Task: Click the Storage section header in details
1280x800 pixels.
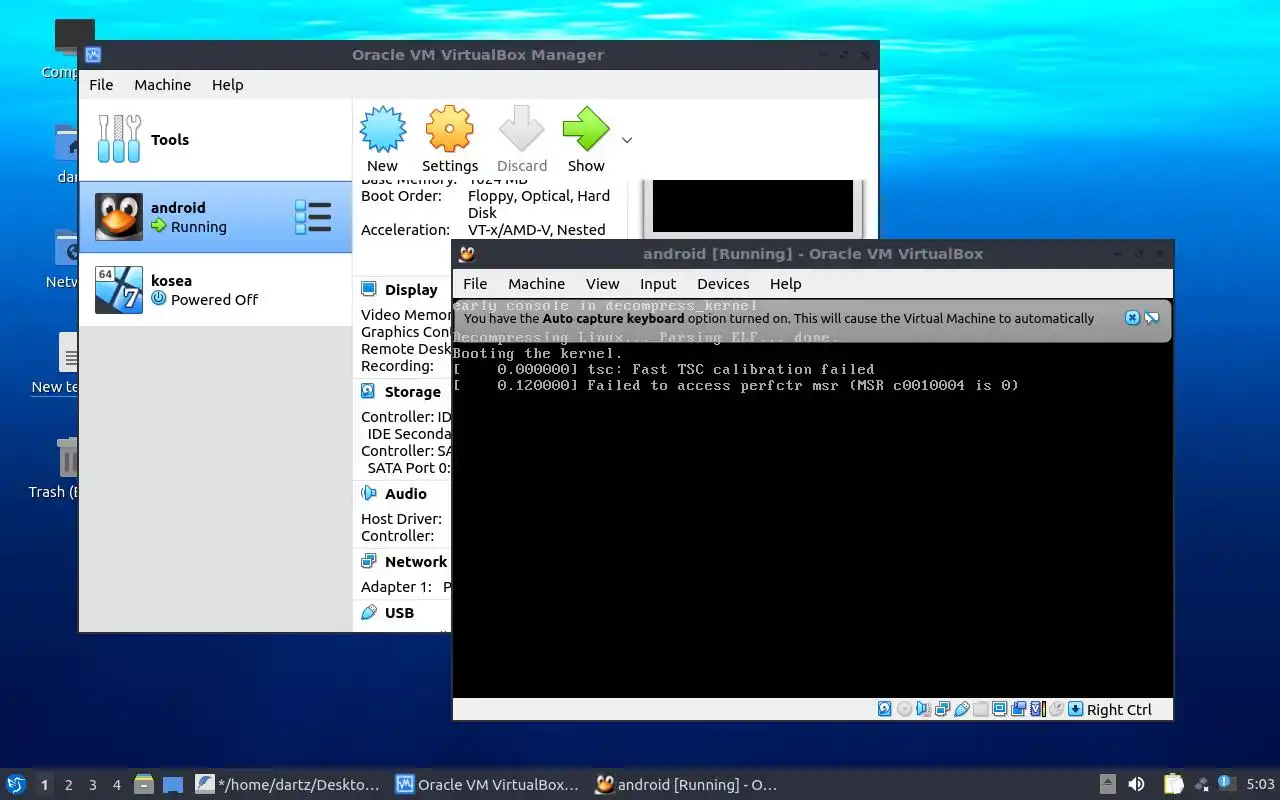Action: (413, 392)
